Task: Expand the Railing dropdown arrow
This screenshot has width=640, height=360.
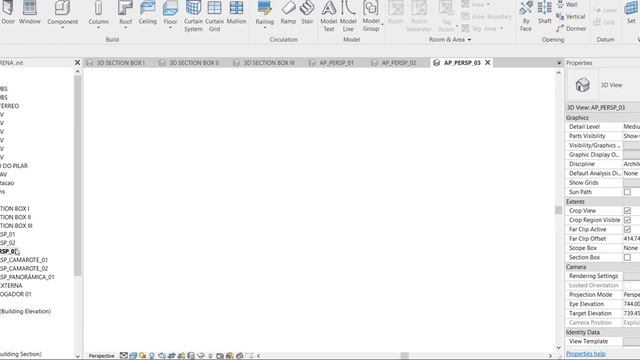Action: 264,28
